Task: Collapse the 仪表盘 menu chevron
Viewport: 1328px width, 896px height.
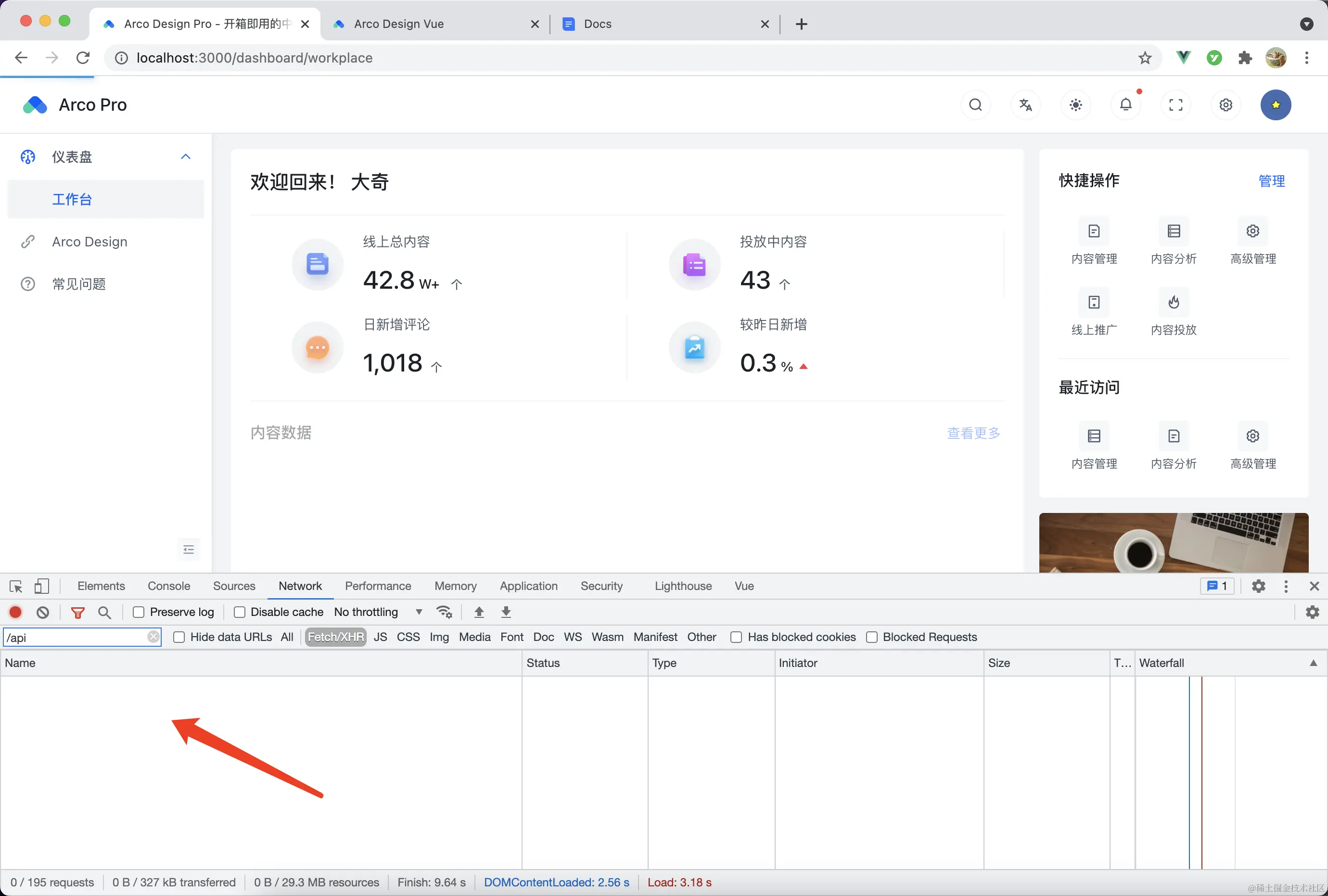Action: coord(186,156)
